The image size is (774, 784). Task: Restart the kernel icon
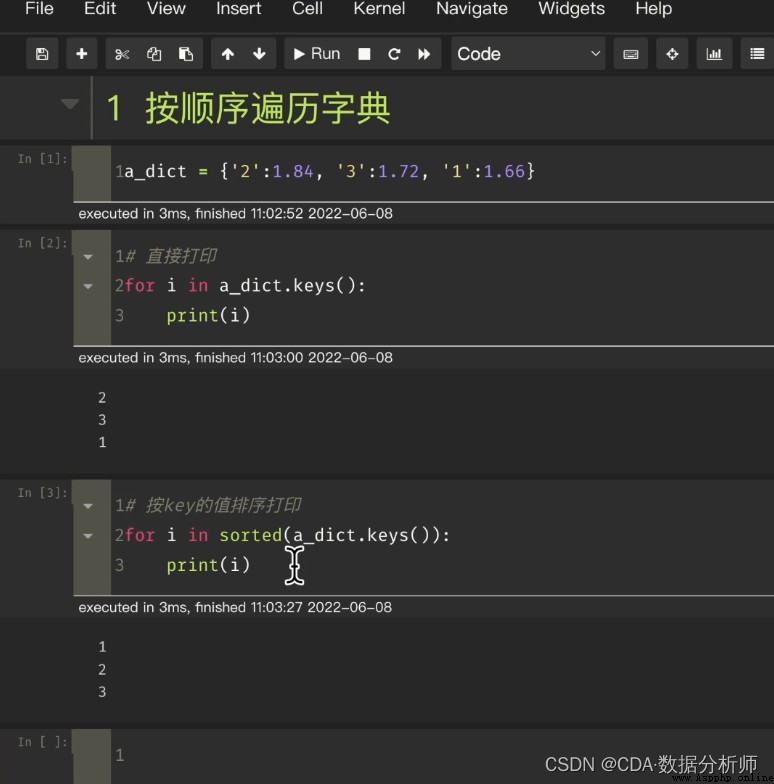[x=394, y=54]
